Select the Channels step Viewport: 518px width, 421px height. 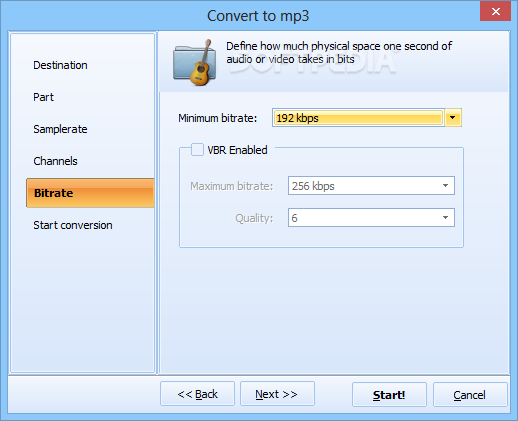pyautogui.click(x=55, y=161)
